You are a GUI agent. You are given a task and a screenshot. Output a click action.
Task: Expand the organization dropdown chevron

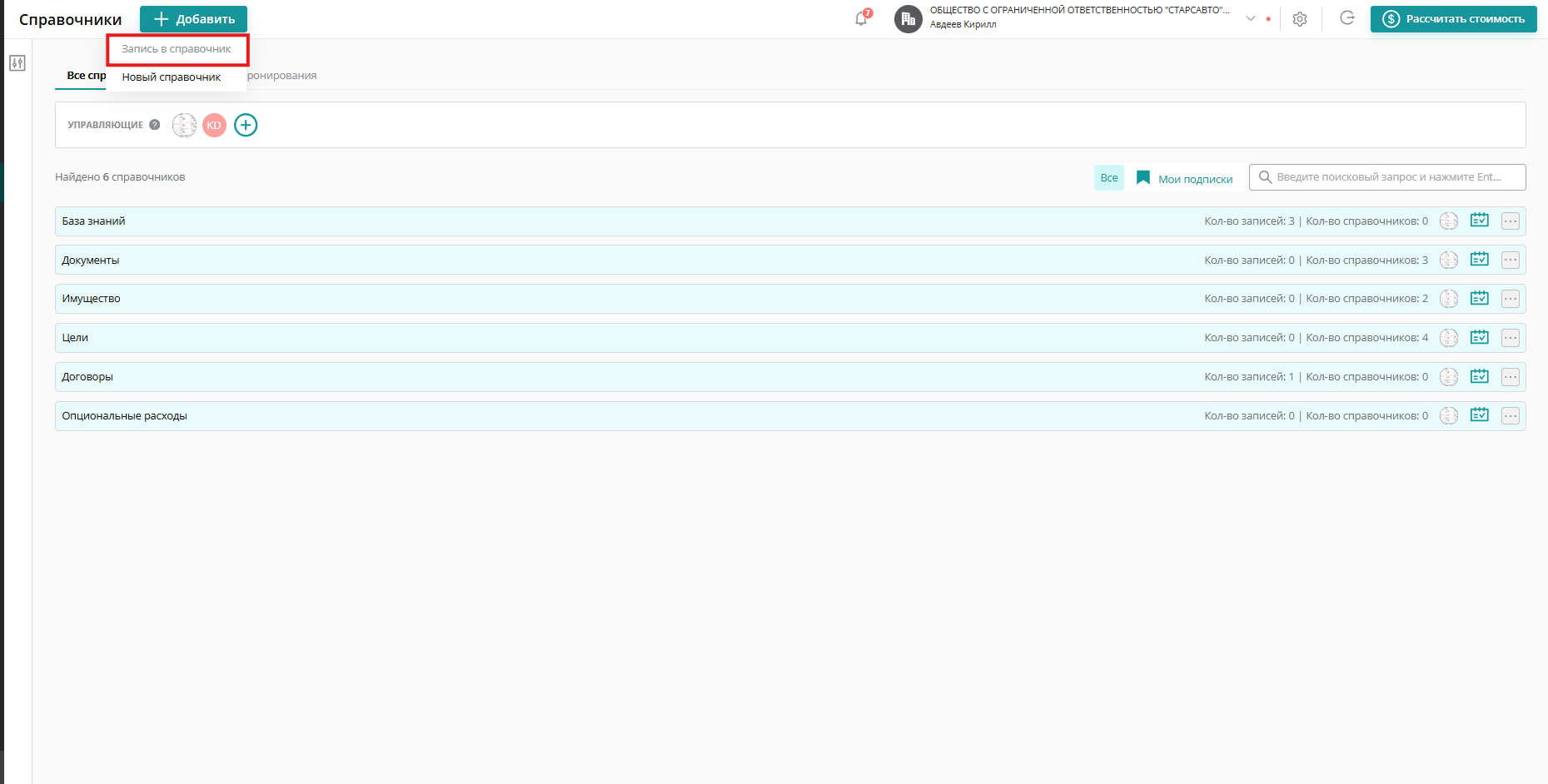(x=1250, y=18)
